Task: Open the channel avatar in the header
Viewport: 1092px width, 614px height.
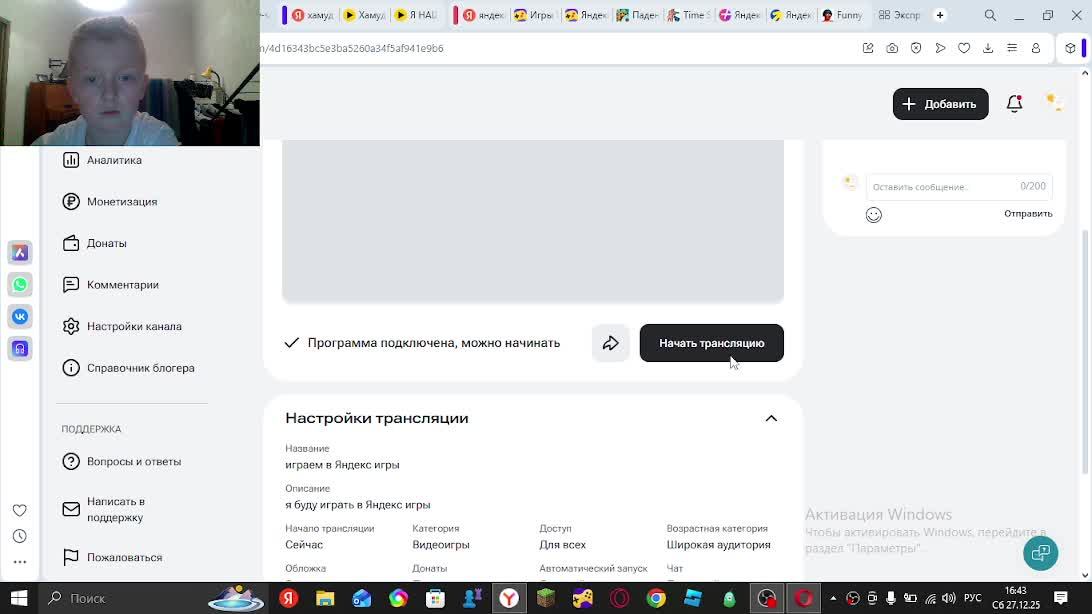Action: pos(1054,103)
